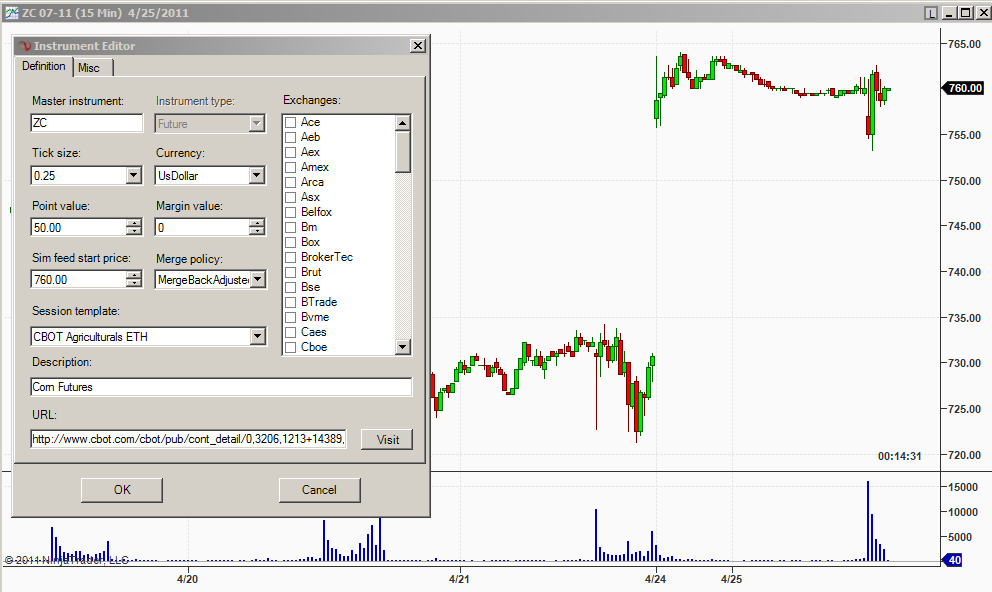Click the 760.00 current price marker
Screen dimensions: 992x592
coord(964,88)
